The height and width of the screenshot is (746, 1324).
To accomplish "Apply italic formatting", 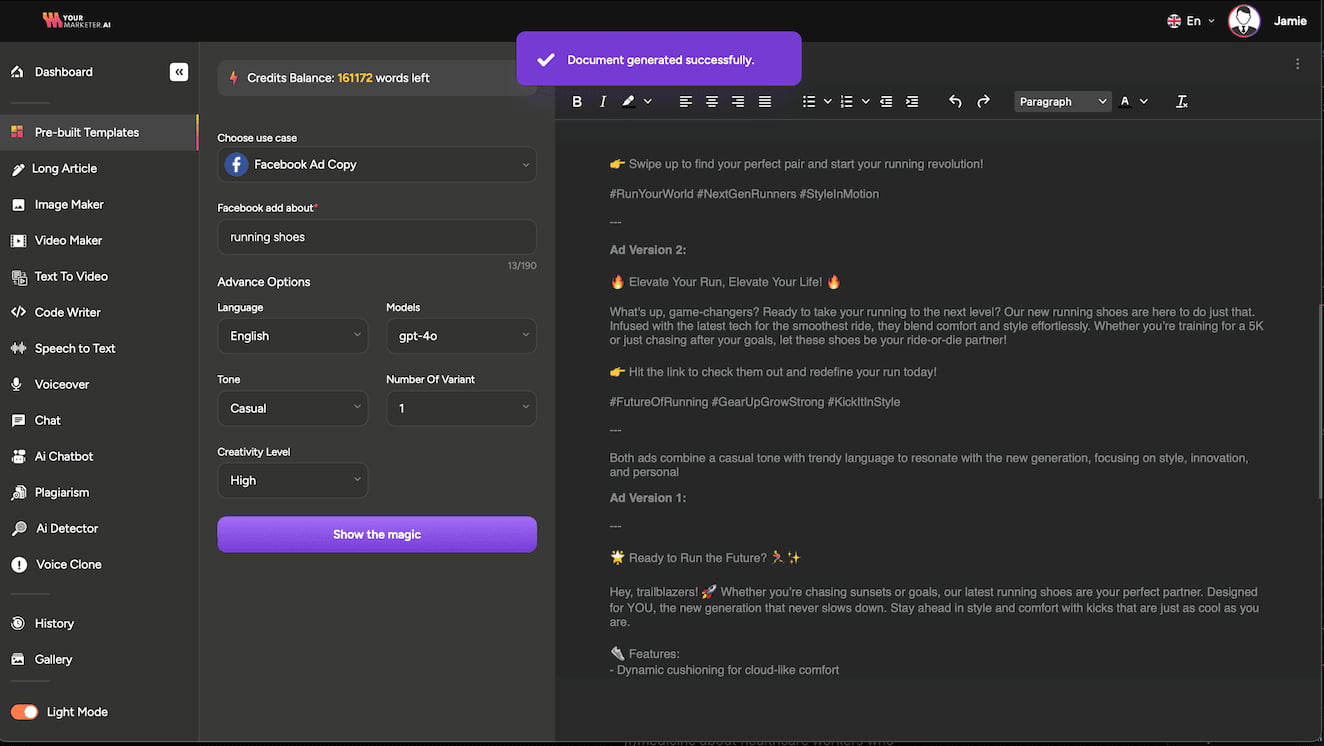I will tap(603, 101).
